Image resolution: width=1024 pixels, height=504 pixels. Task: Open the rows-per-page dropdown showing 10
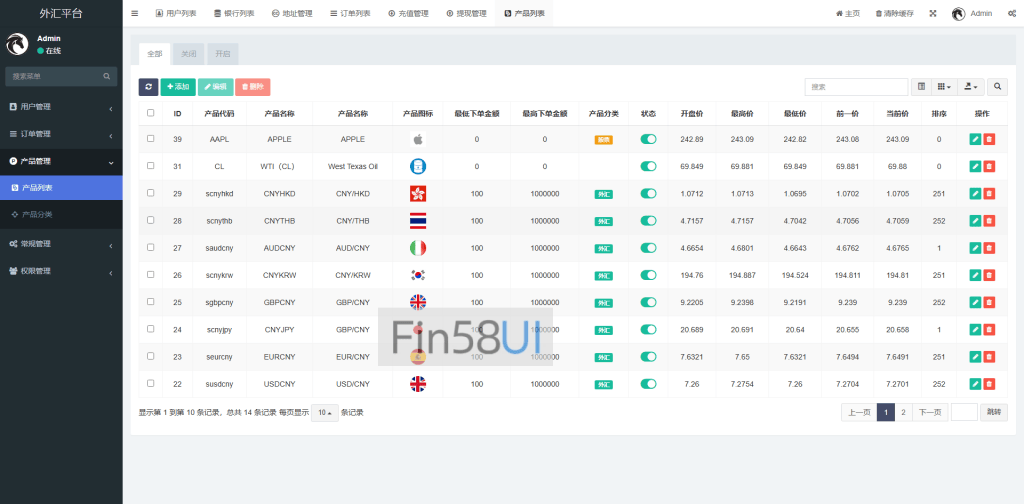coord(324,412)
